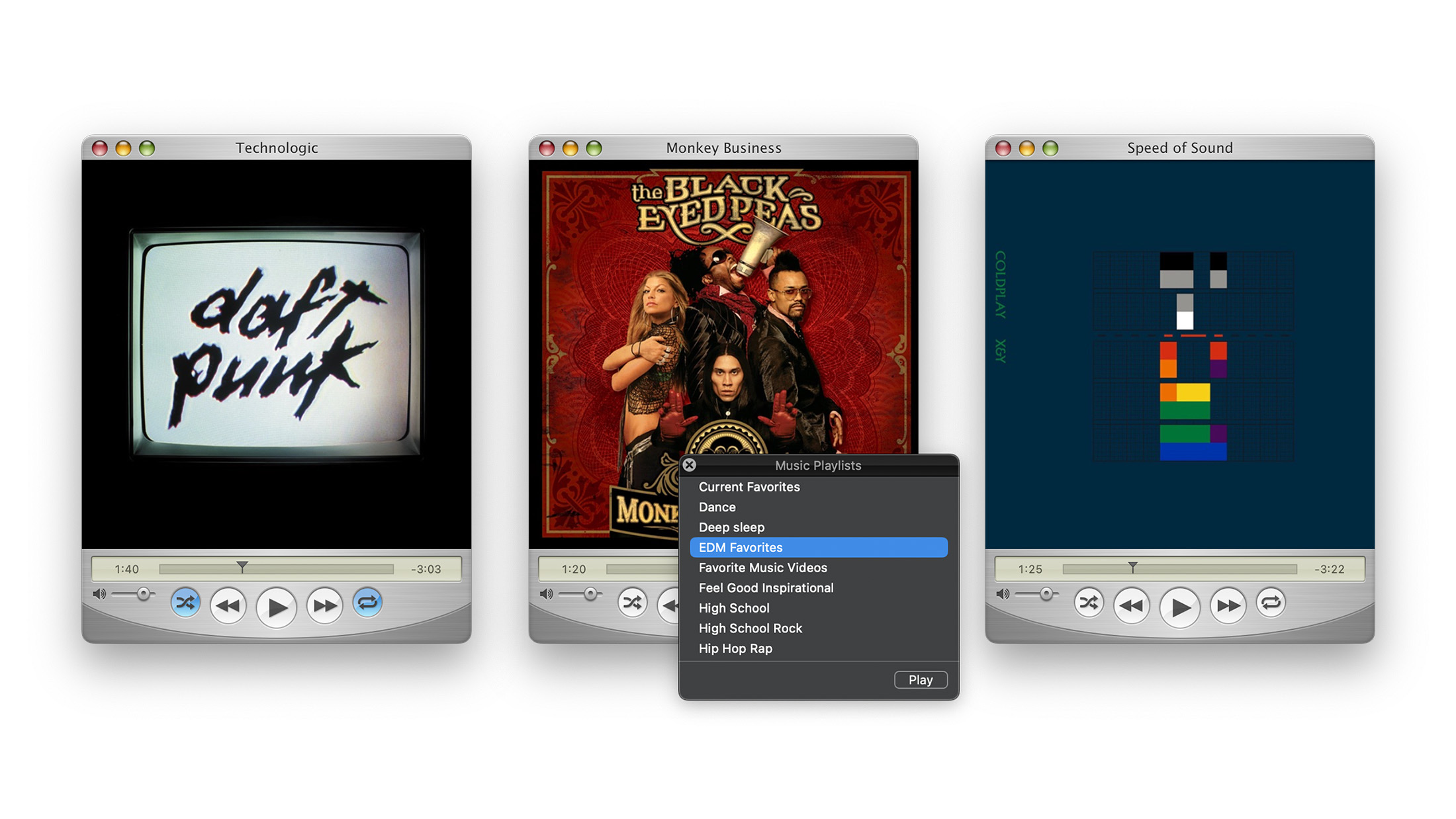Click the Technologic window title
This screenshot has width=1456, height=819.
tap(277, 148)
